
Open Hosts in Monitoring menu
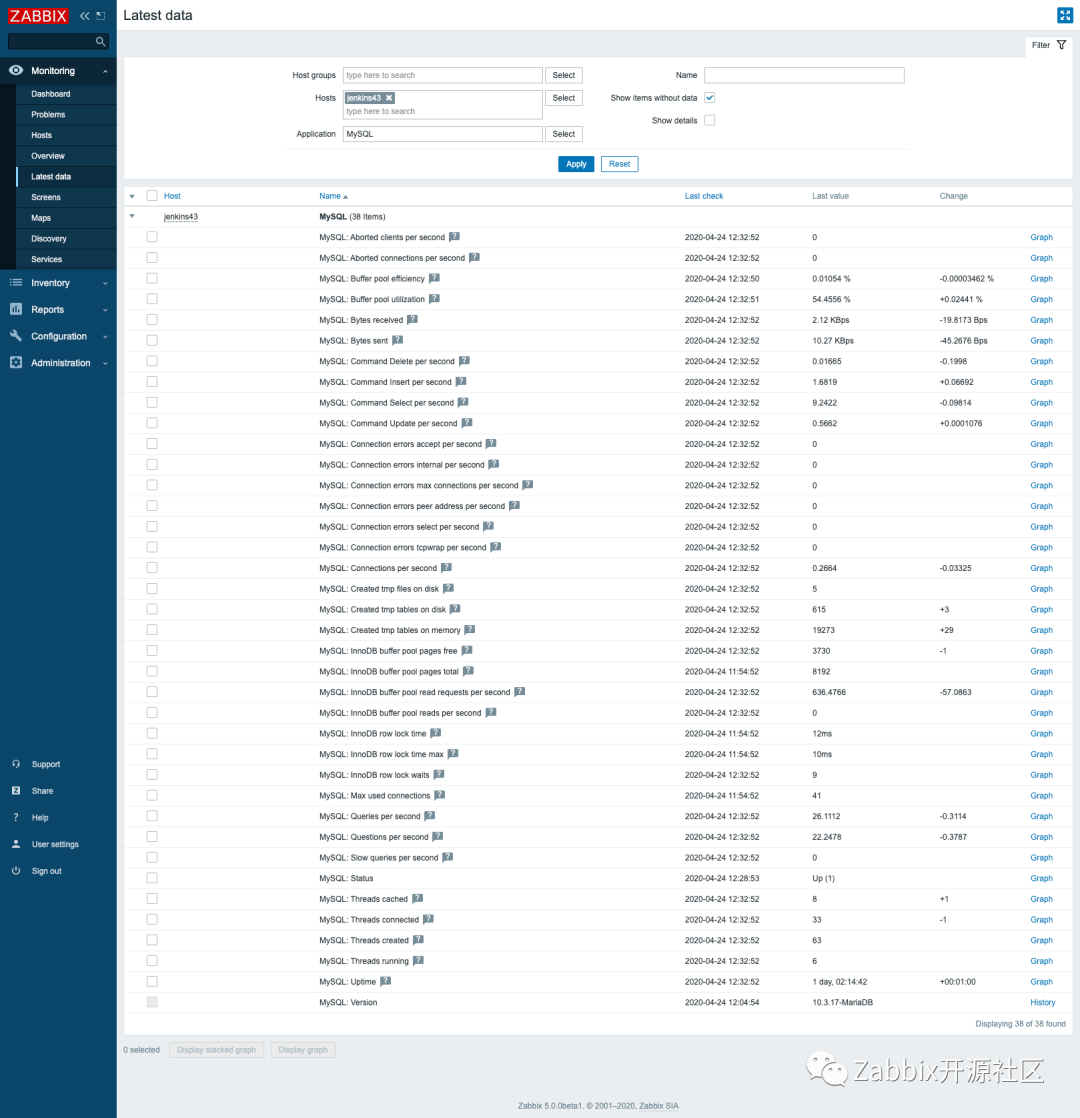point(41,135)
